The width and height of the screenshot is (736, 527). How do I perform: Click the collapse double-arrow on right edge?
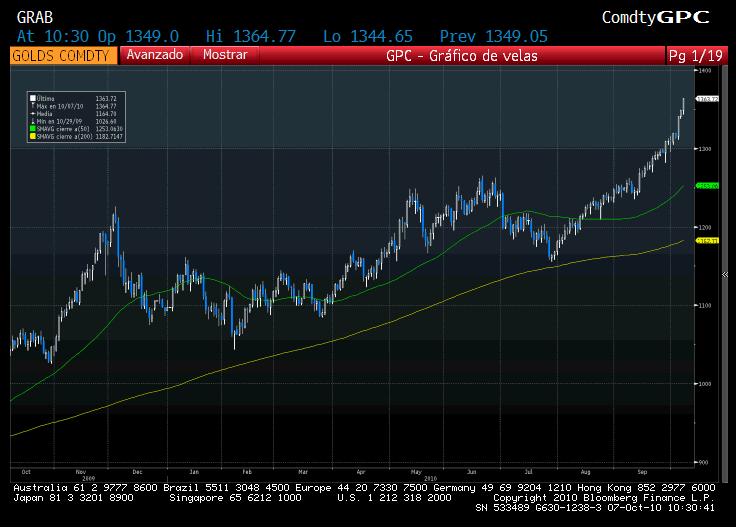point(725,275)
